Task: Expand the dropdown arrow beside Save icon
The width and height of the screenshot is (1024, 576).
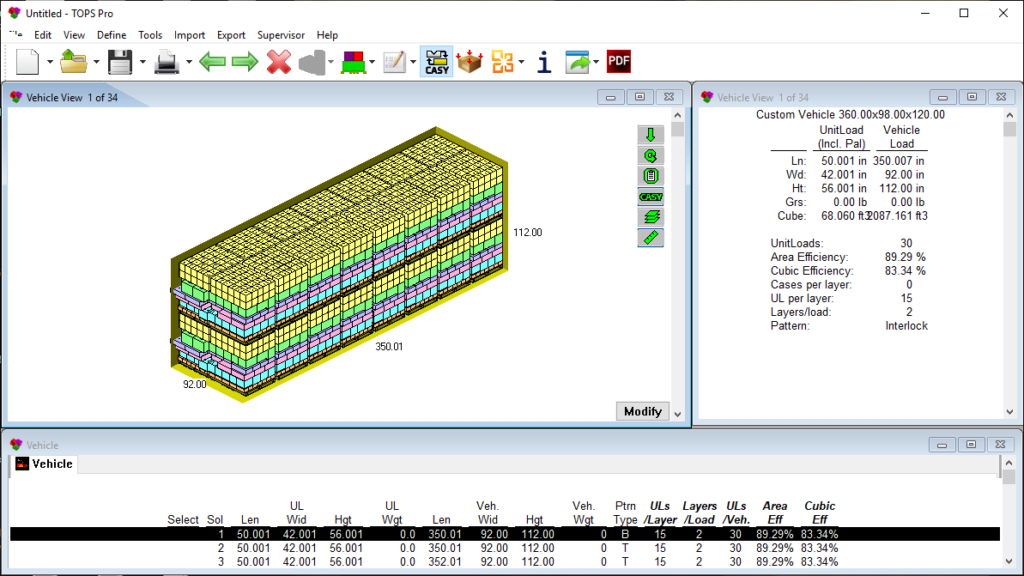Action: click(x=143, y=62)
